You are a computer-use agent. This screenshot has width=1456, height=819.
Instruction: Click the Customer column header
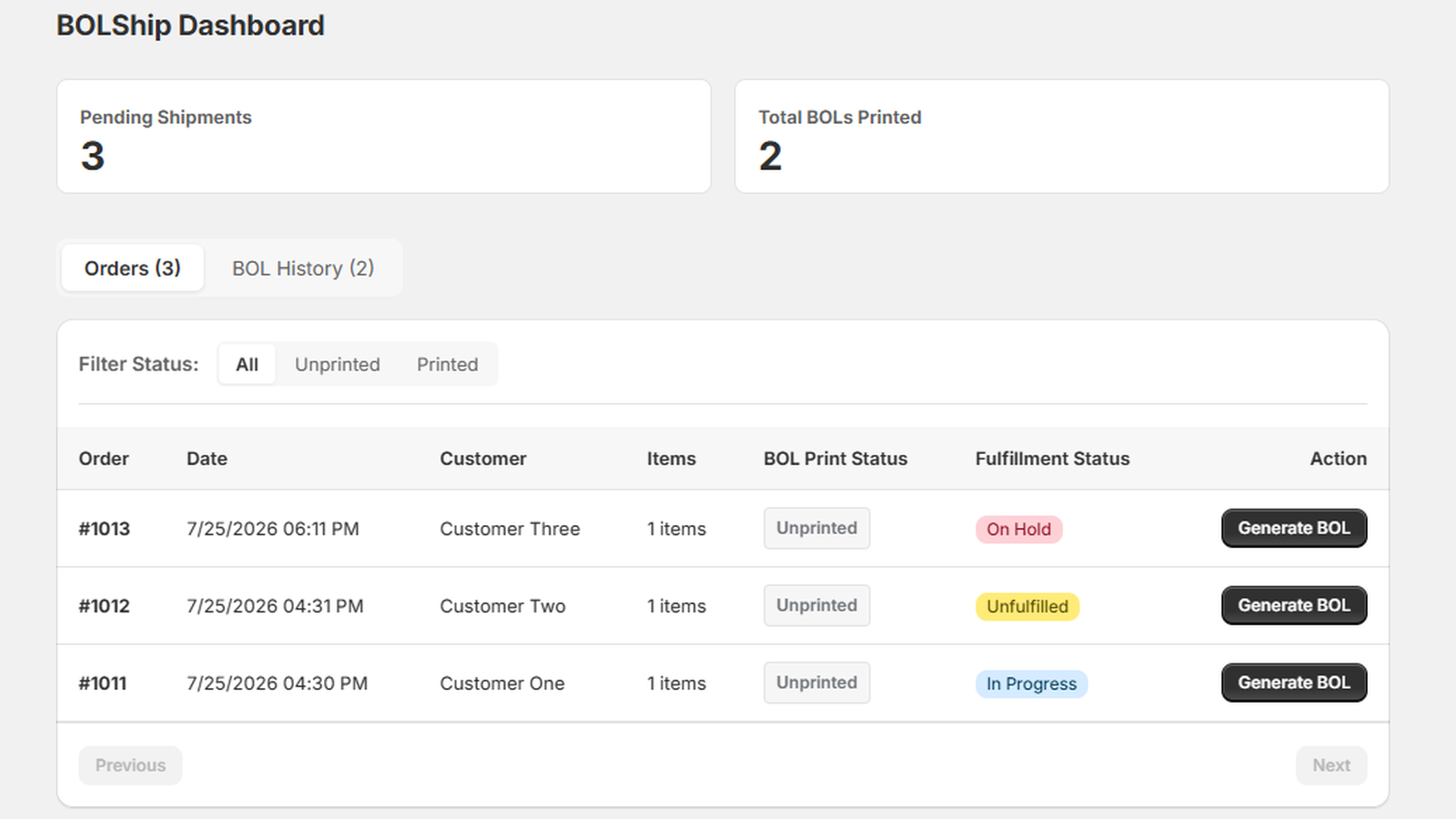tap(483, 459)
